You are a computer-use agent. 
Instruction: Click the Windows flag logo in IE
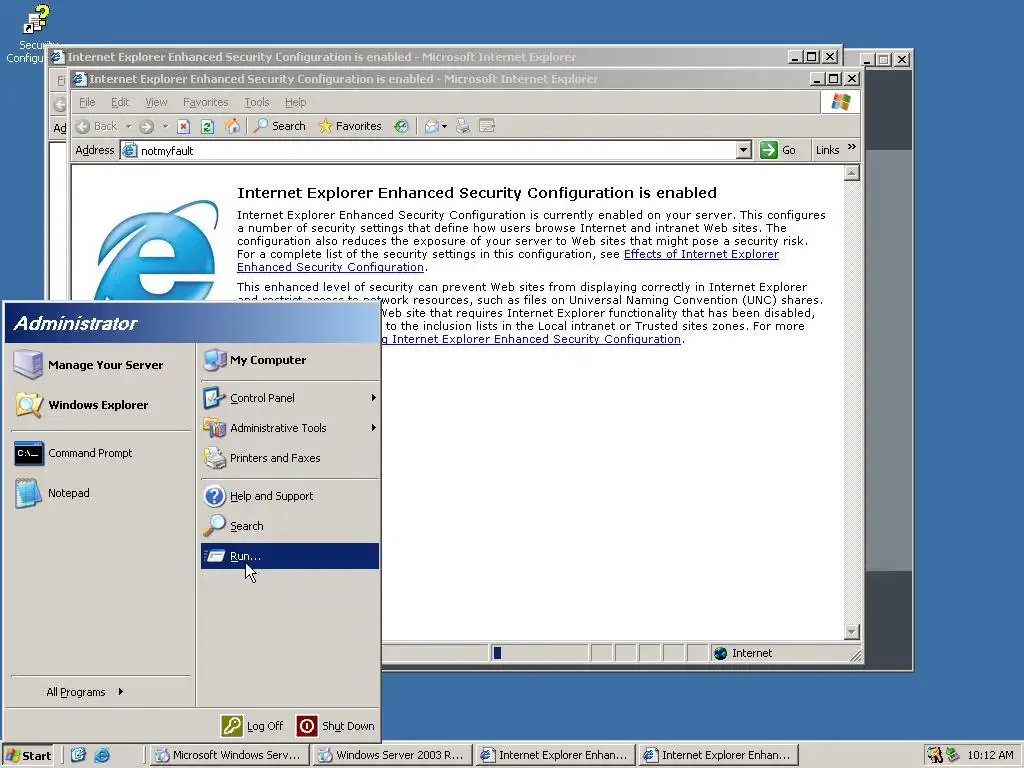point(840,102)
